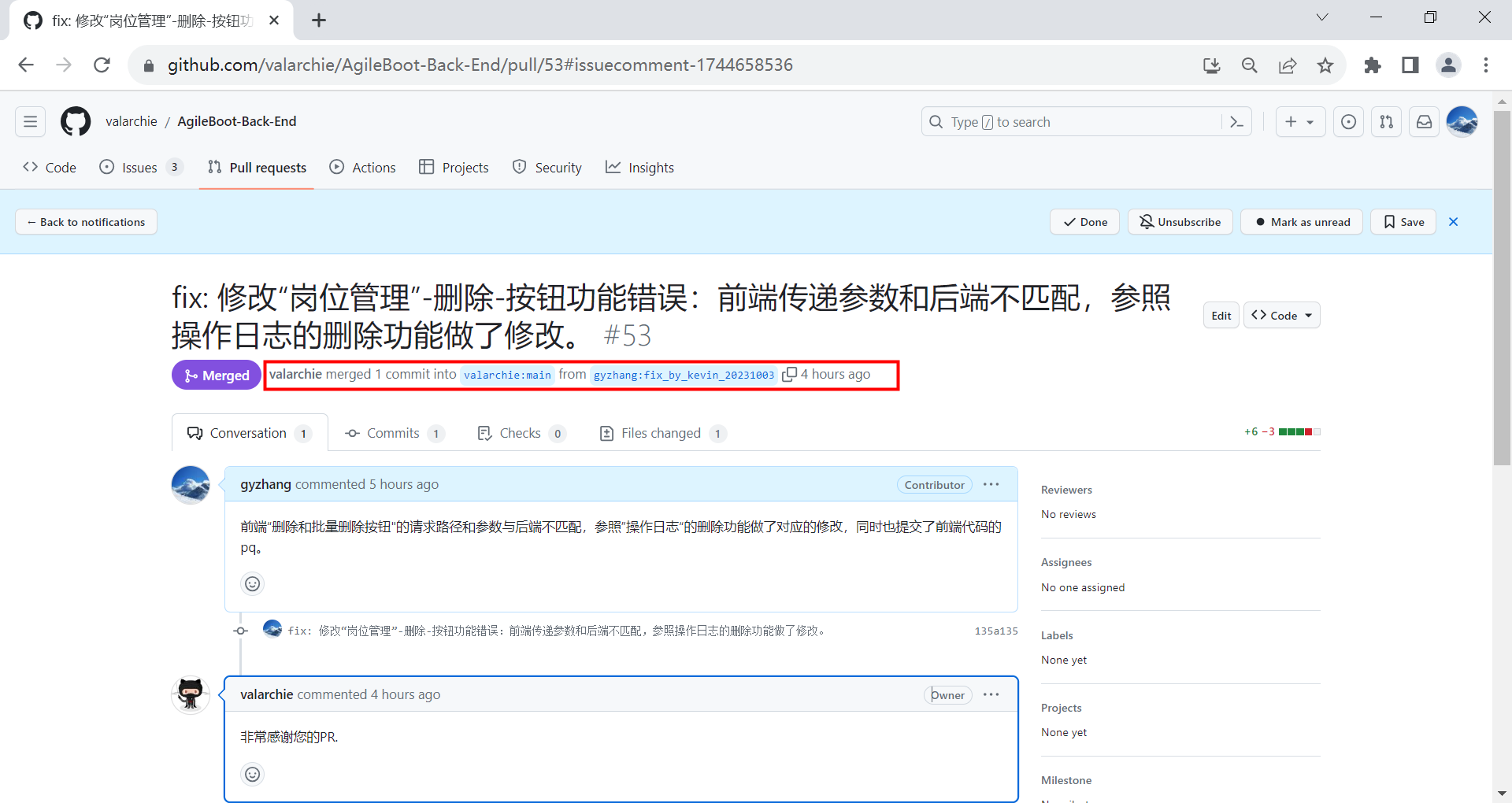Expand the create new plus dropdown
The image size is (1512, 803).
pos(1300,122)
